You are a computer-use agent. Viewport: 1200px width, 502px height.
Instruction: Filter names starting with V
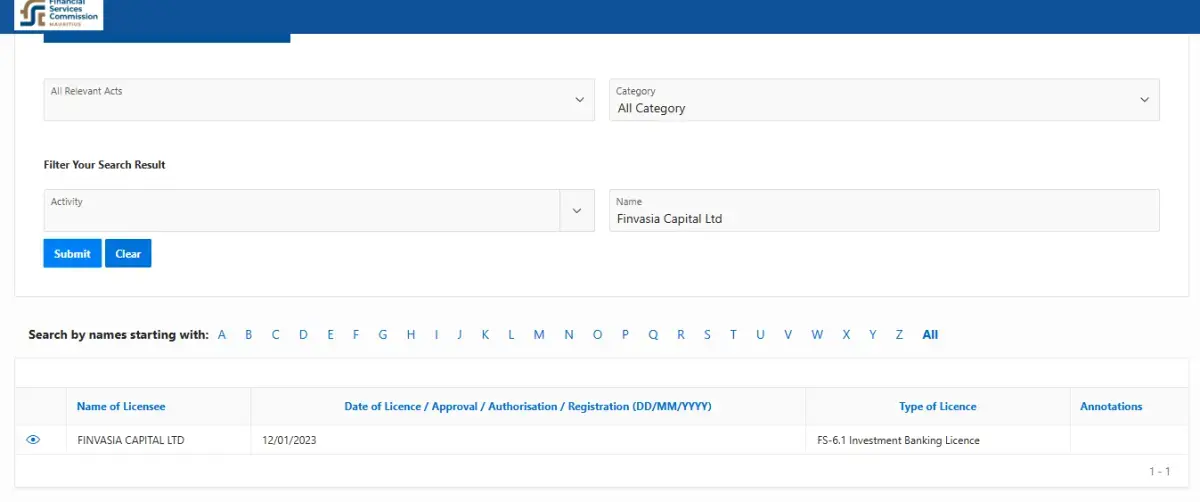788,335
